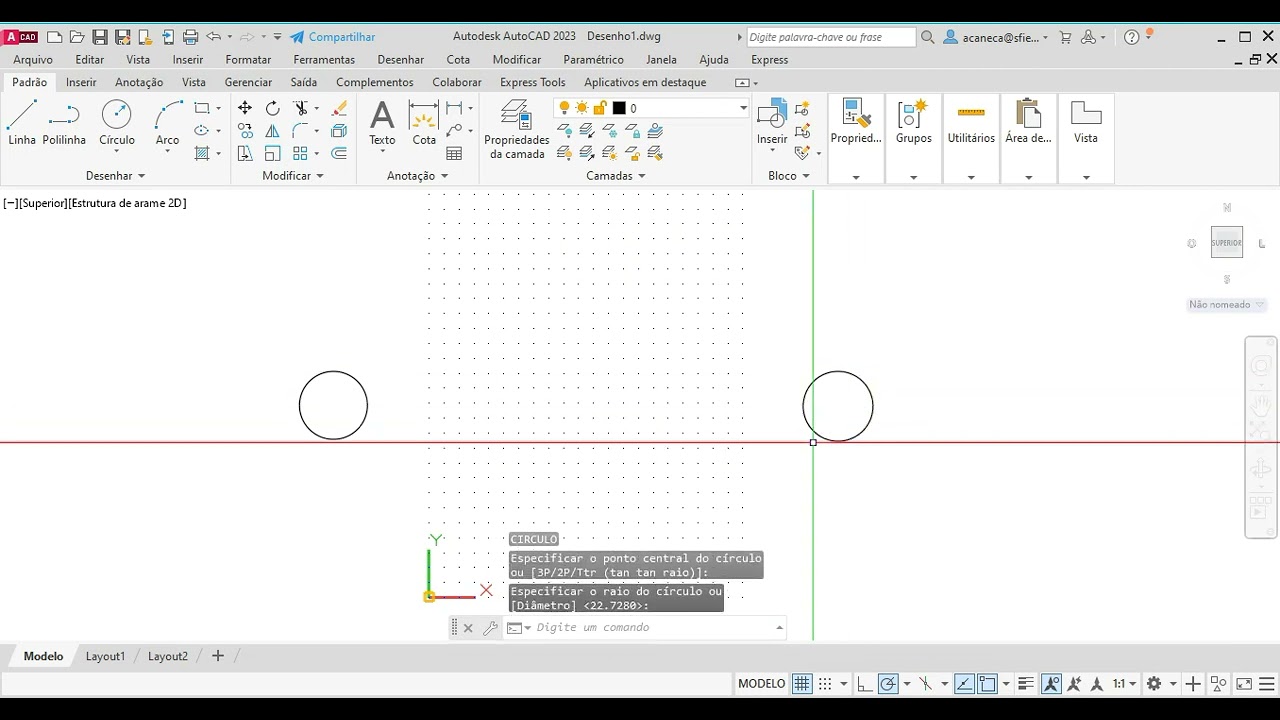Click the Save icon in quick access
The image size is (1280, 720).
click(x=100, y=37)
